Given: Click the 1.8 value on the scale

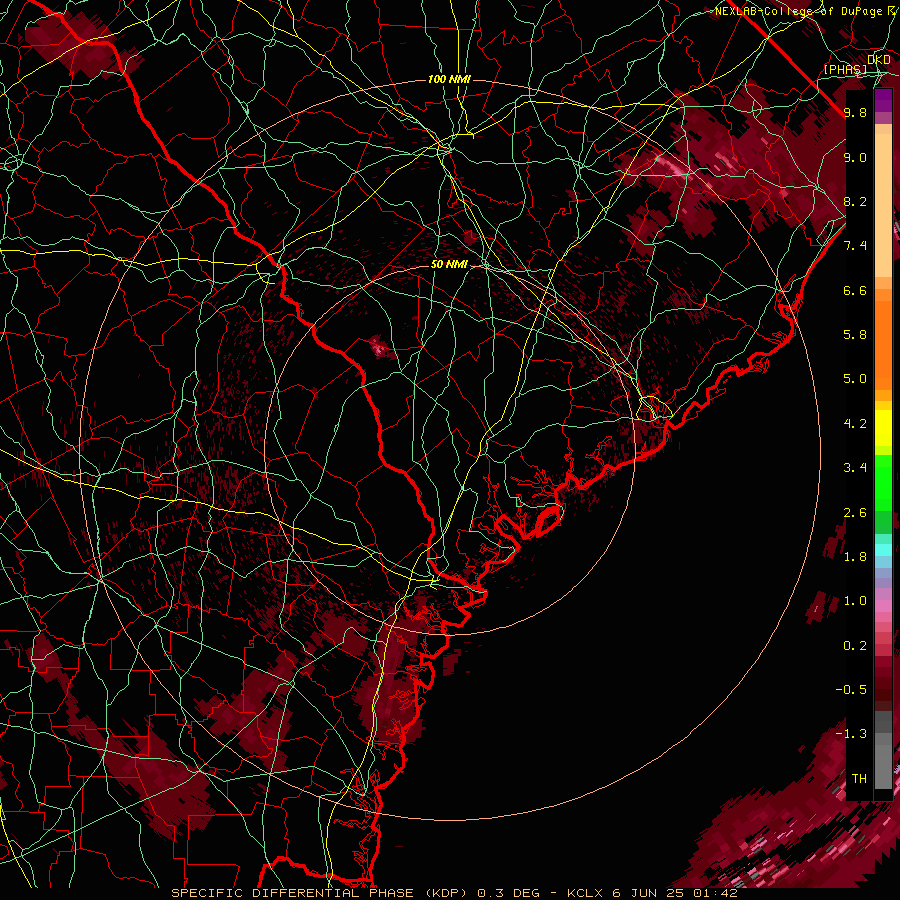Looking at the screenshot, I should (x=855, y=557).
